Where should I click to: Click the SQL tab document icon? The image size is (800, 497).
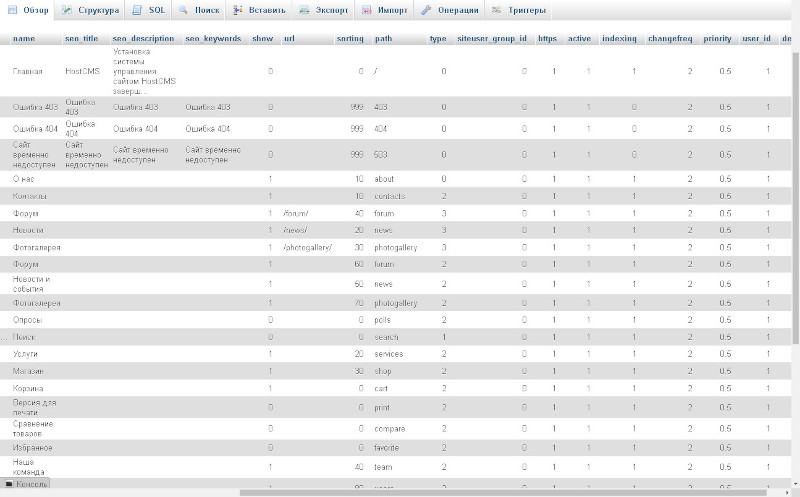coord(137,10)
